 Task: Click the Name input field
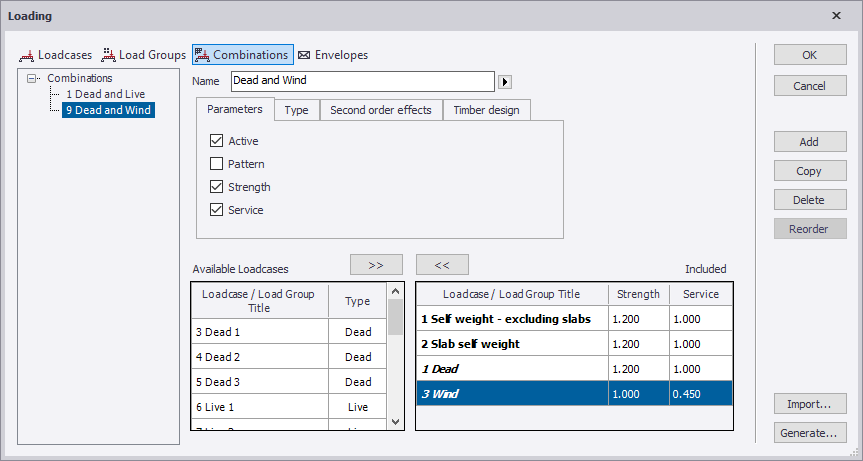[x=363, y=81]
